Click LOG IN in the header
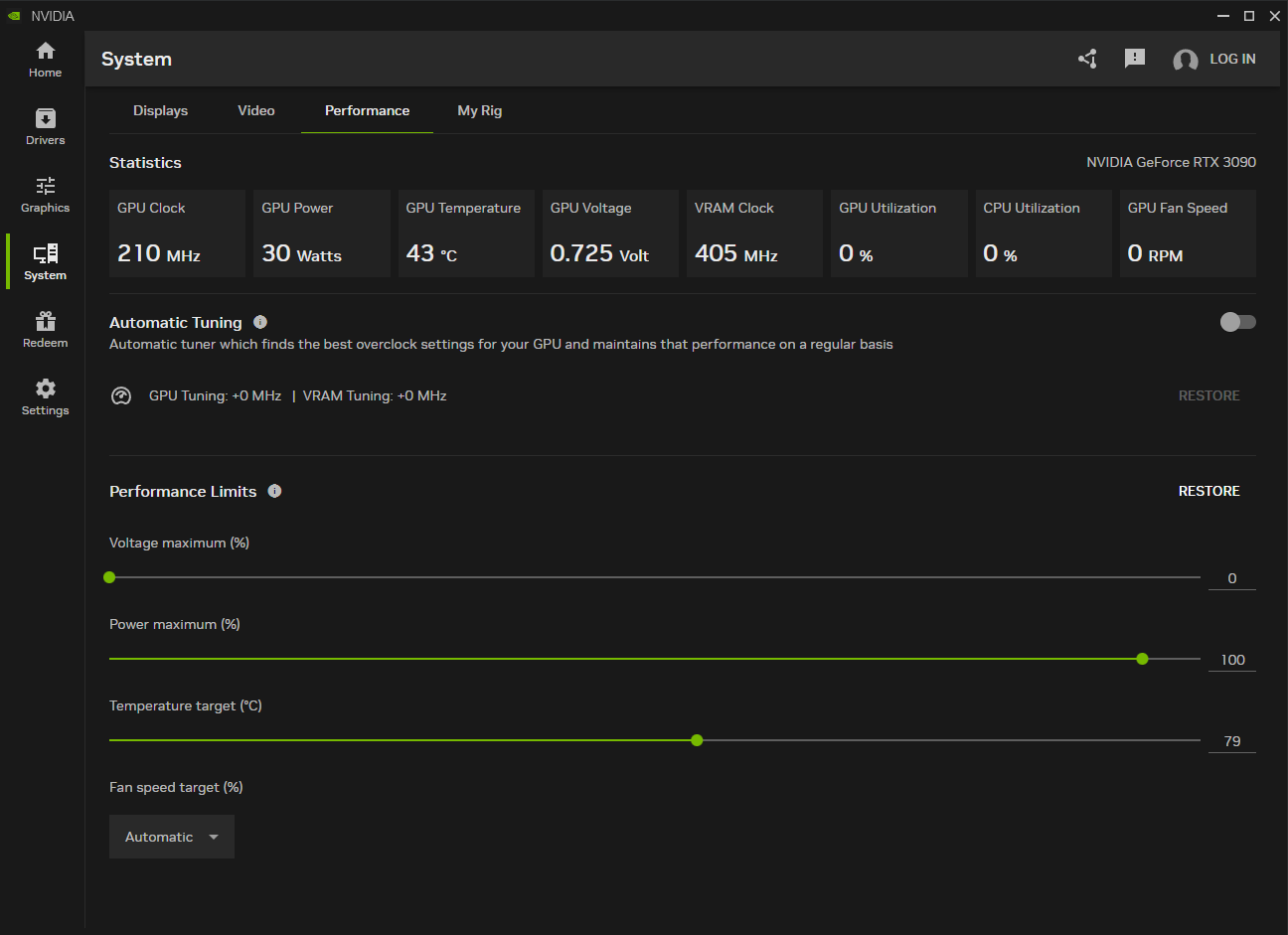 pos(1232,60)
